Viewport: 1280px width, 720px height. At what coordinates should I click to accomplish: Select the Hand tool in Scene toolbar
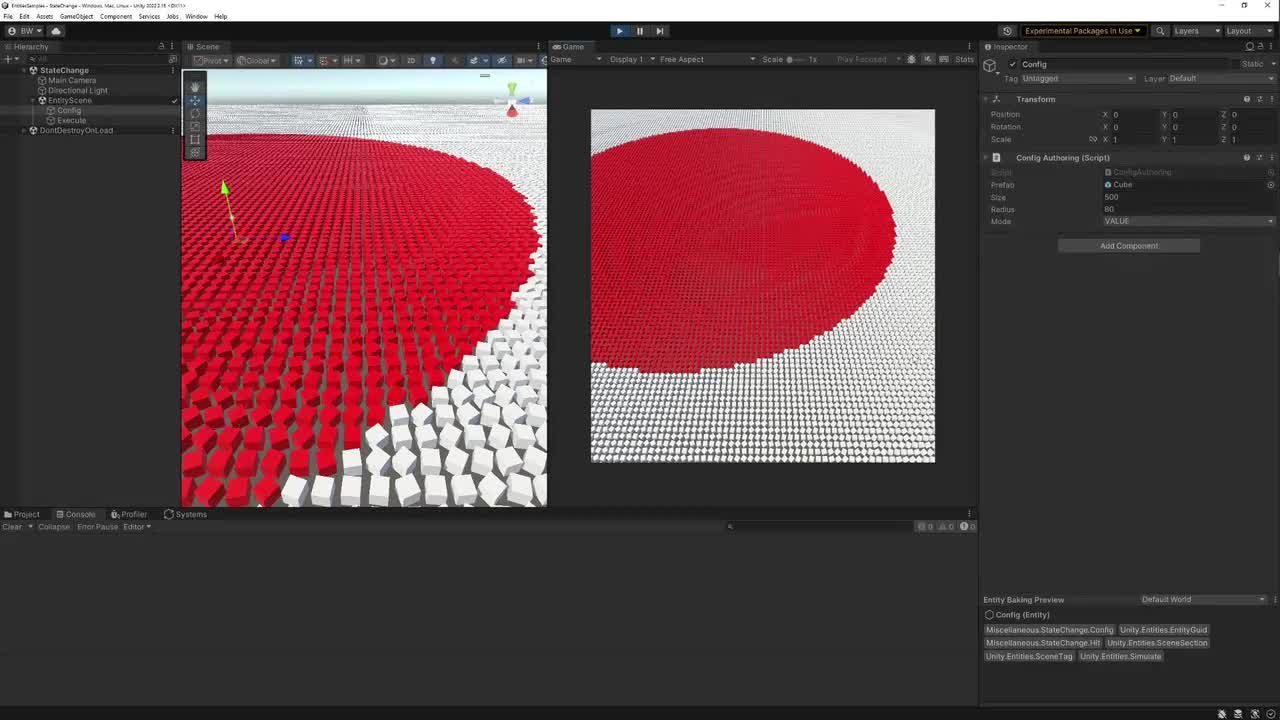tap(195, 86)
